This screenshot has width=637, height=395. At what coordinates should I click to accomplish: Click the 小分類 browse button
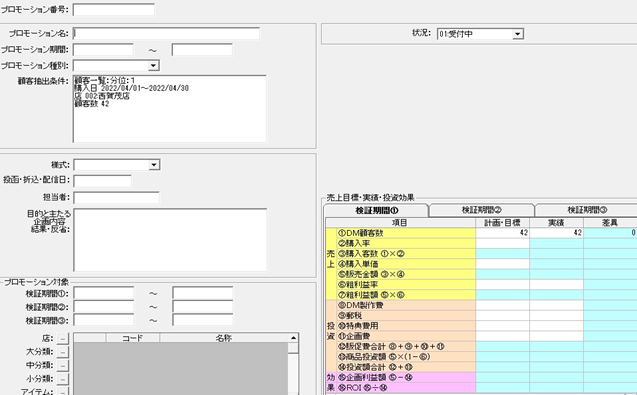(63, 379)
